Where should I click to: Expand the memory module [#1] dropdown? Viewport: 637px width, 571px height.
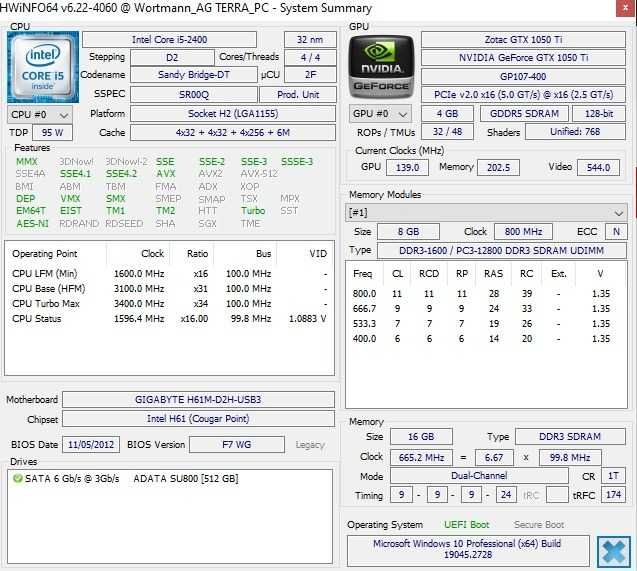click(486, 212)
